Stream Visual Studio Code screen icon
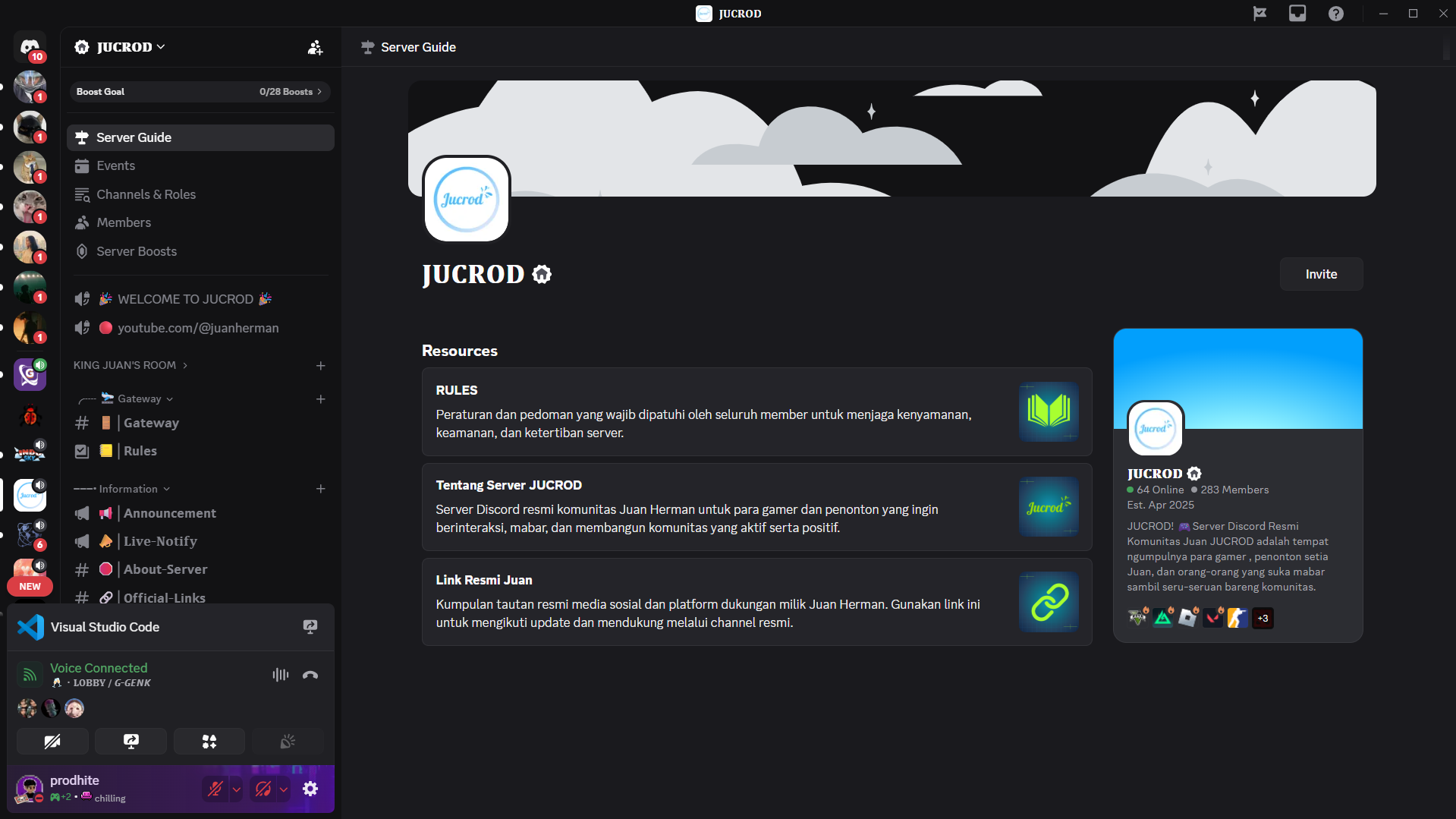 click(x=310, y=627)
